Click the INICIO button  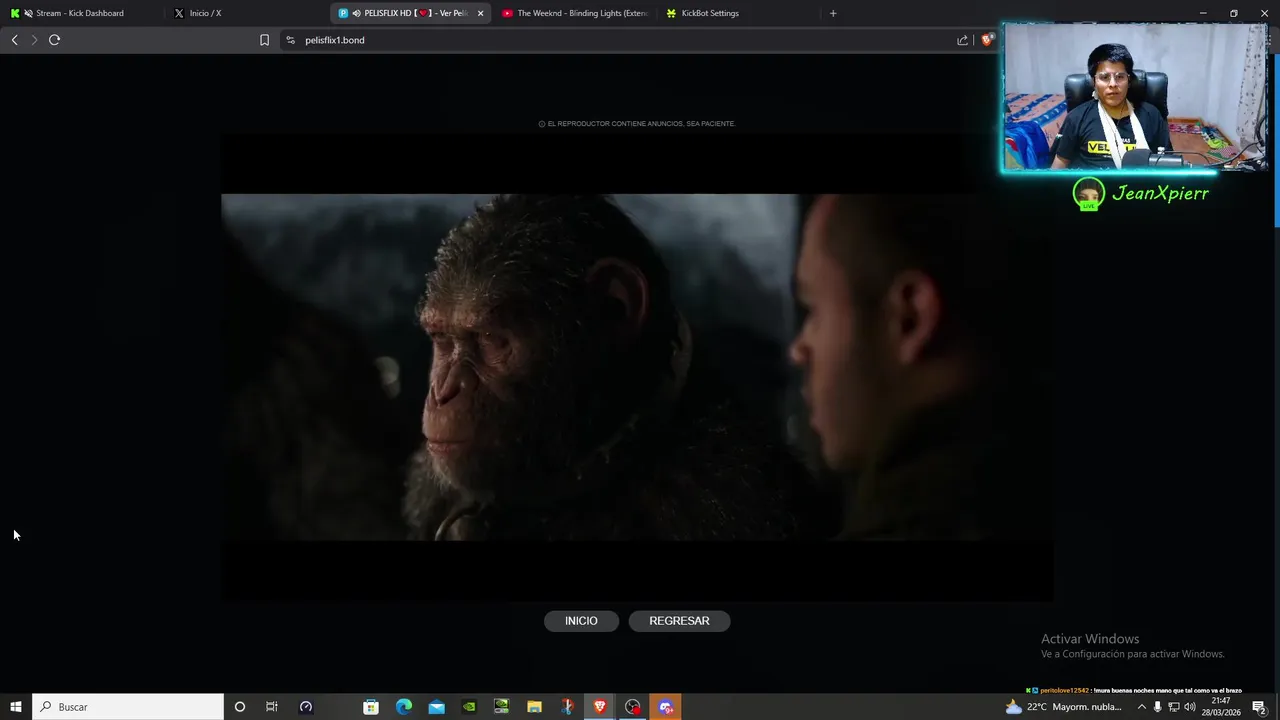pyautogui.click(x=581, y=621)
